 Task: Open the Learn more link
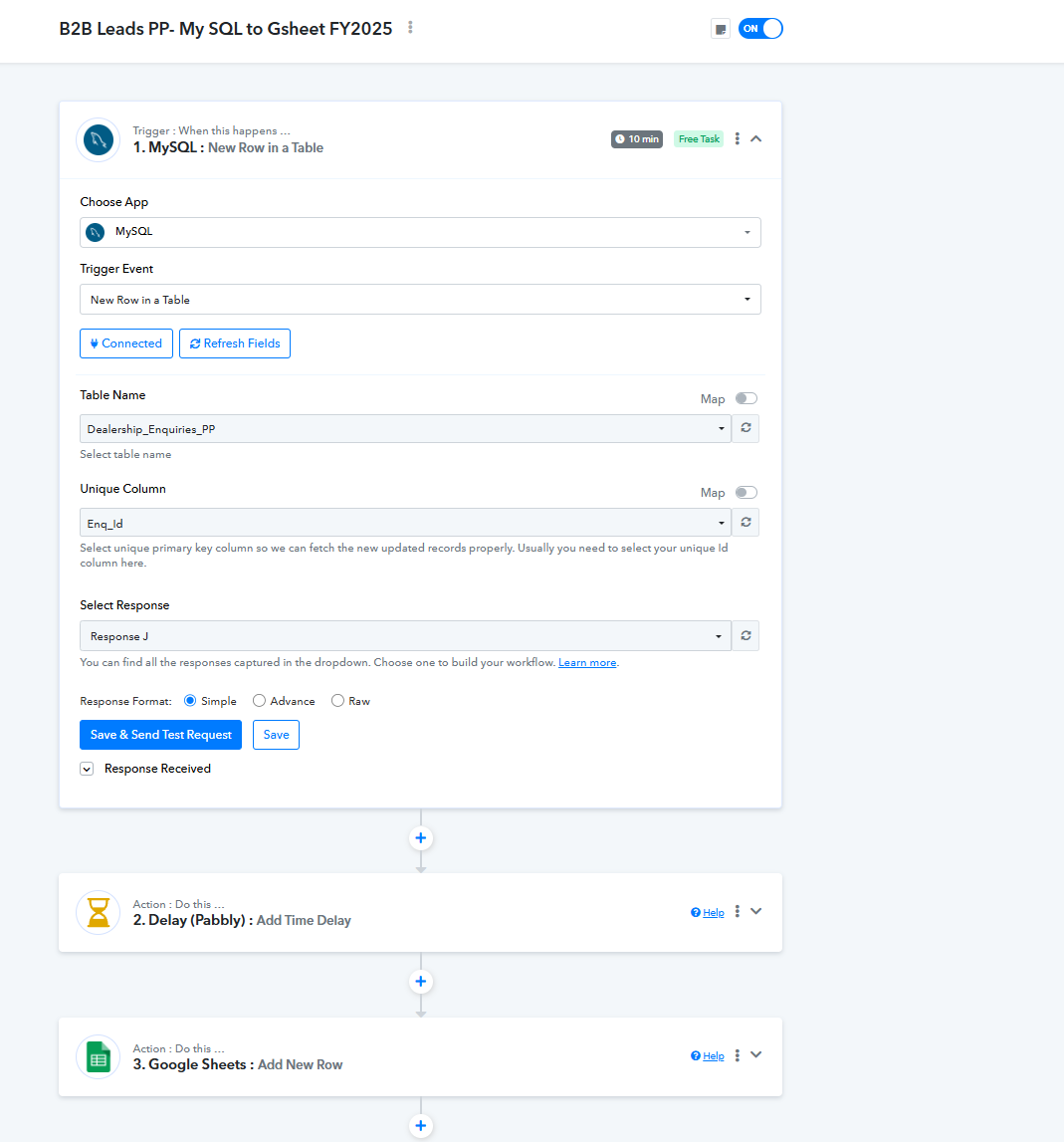(587, 663)
